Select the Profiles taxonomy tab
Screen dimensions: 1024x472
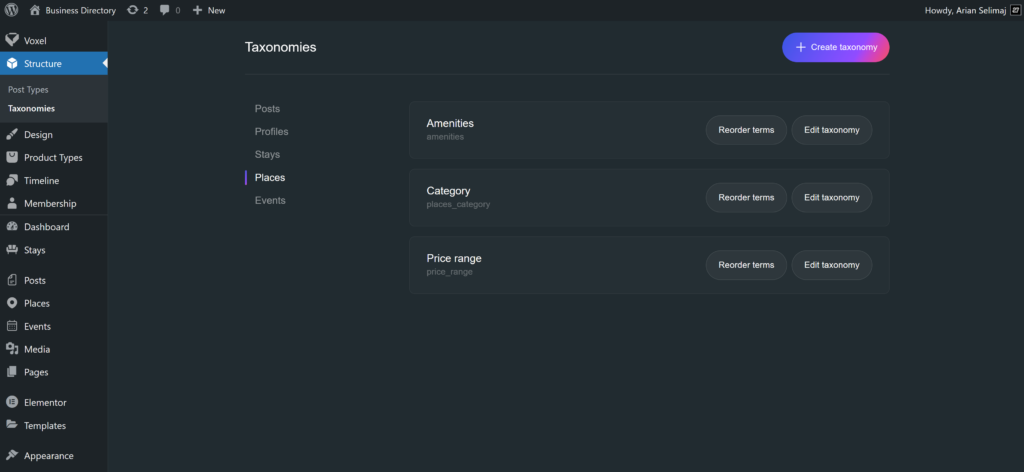271,132
